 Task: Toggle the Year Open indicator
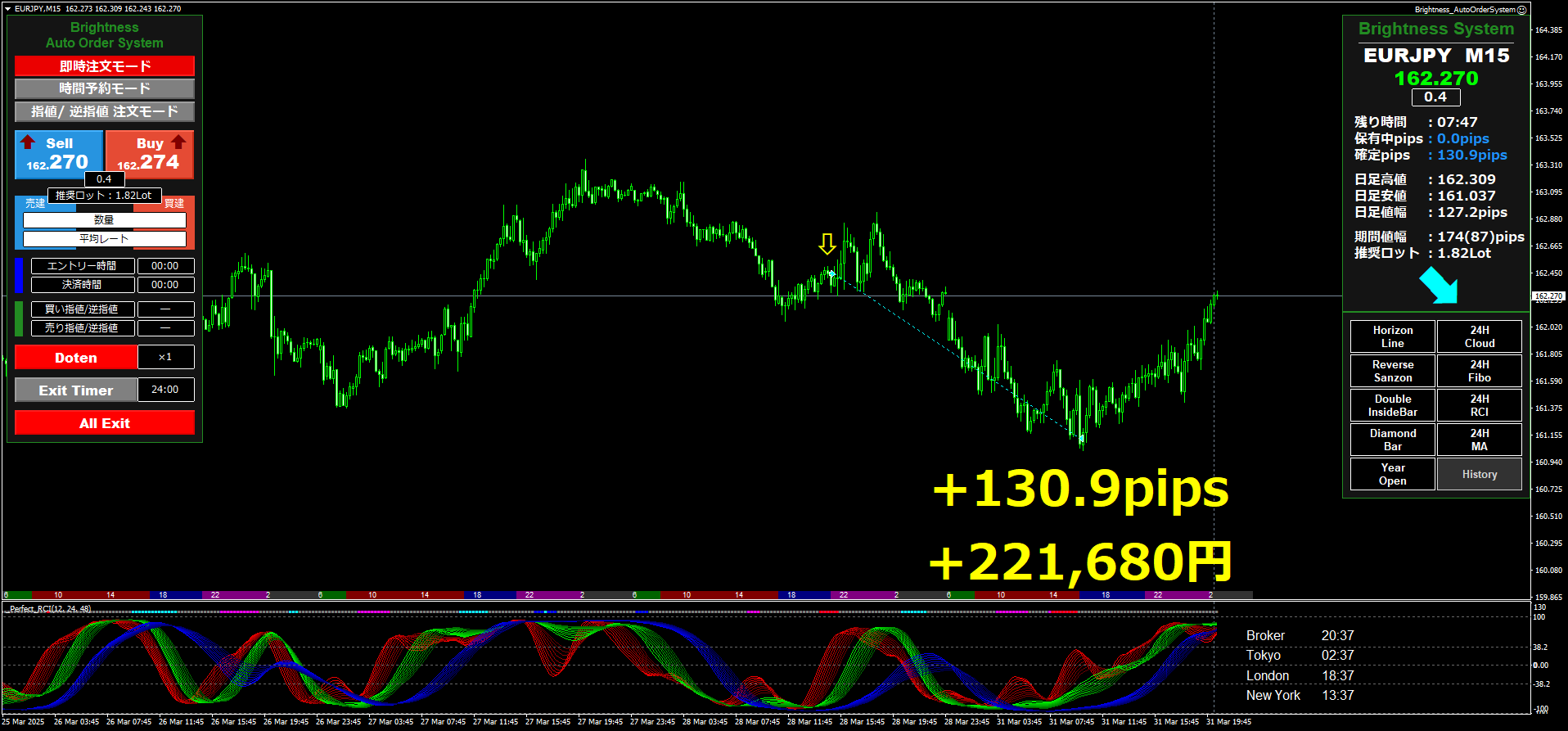point(1393,474)
